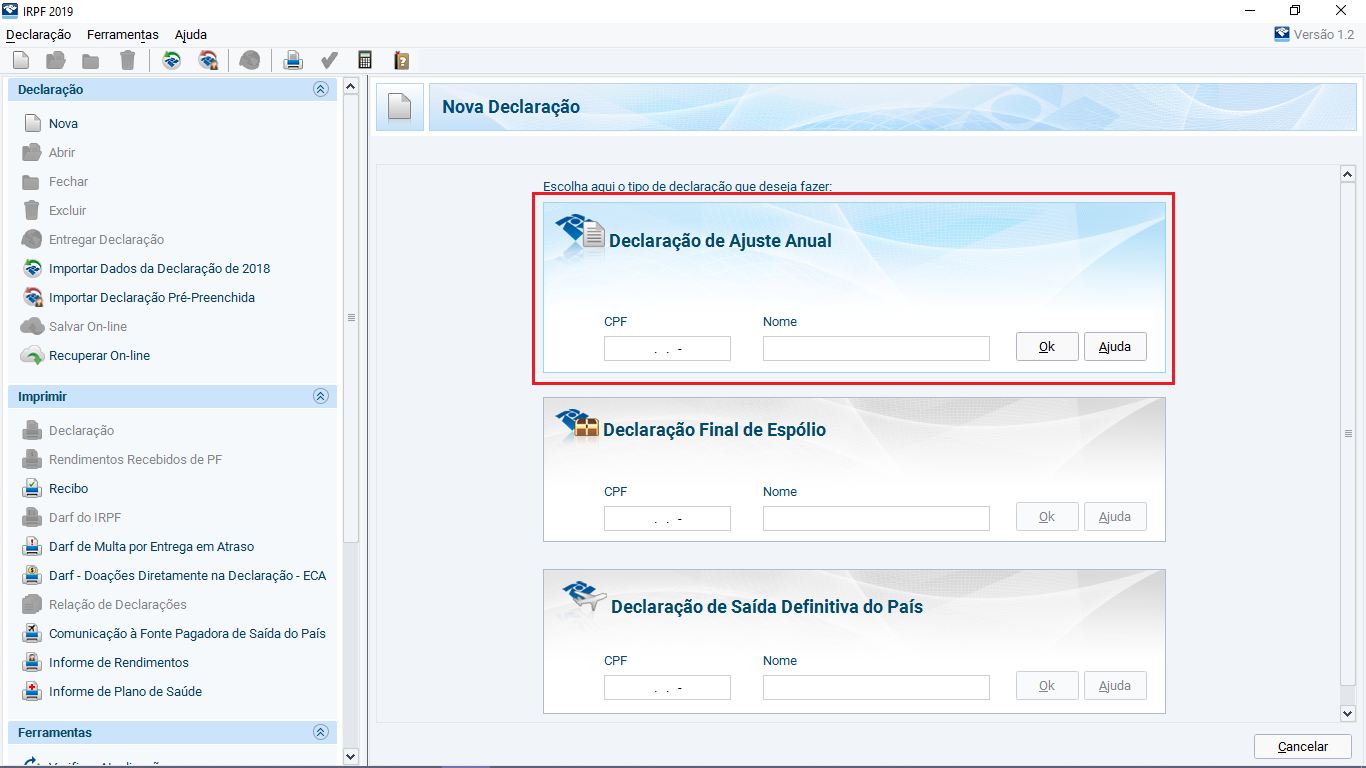Image resolution: width=1366 pixels, height=768 pixels.
Task: Open the Ferramentas menu in menu bar
Action: [122, 34]
